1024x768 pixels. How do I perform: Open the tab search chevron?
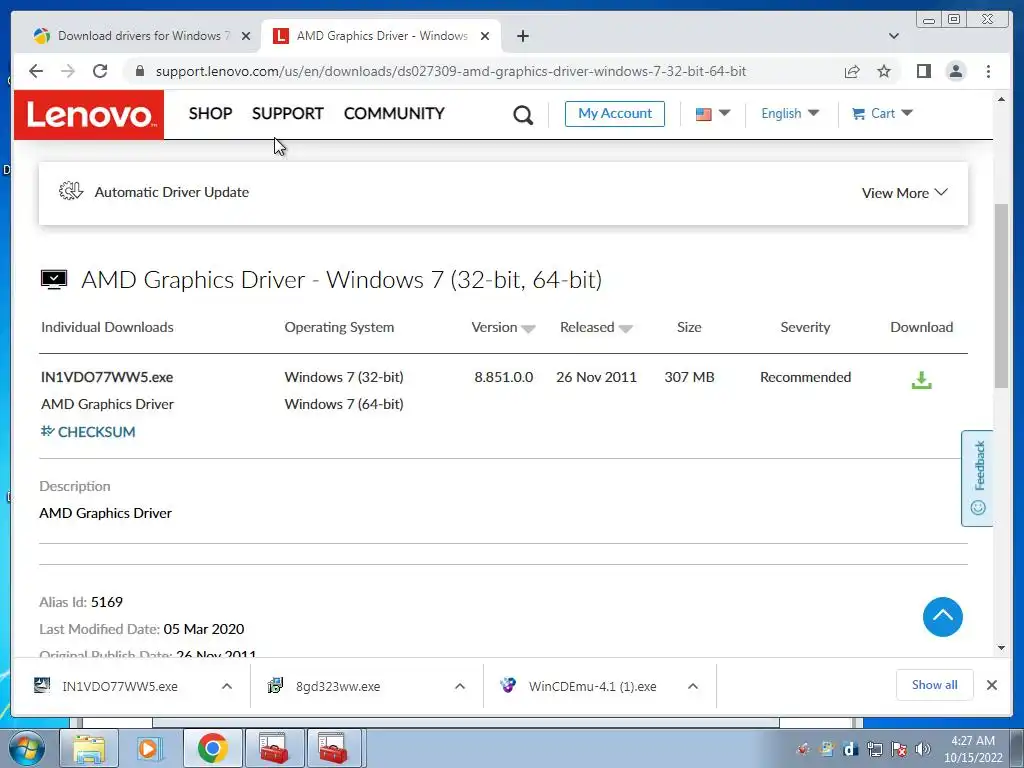click(x=893, y=36)
